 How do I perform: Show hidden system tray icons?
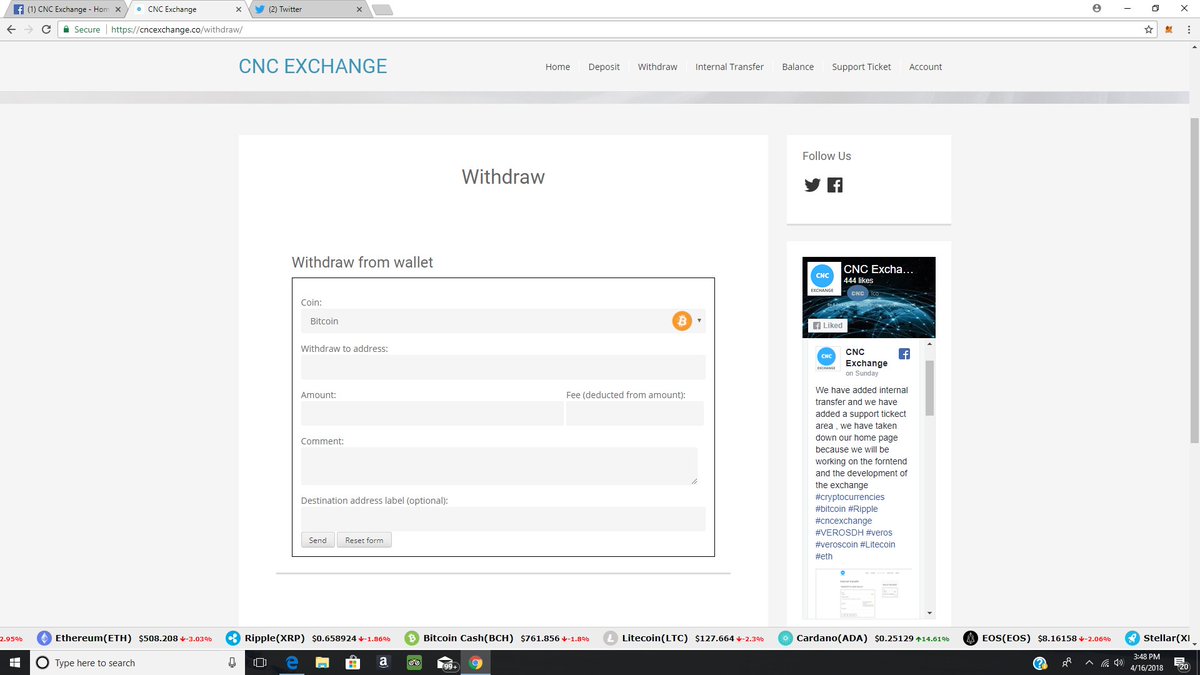pyautogui.click(x=1090, y=662)
